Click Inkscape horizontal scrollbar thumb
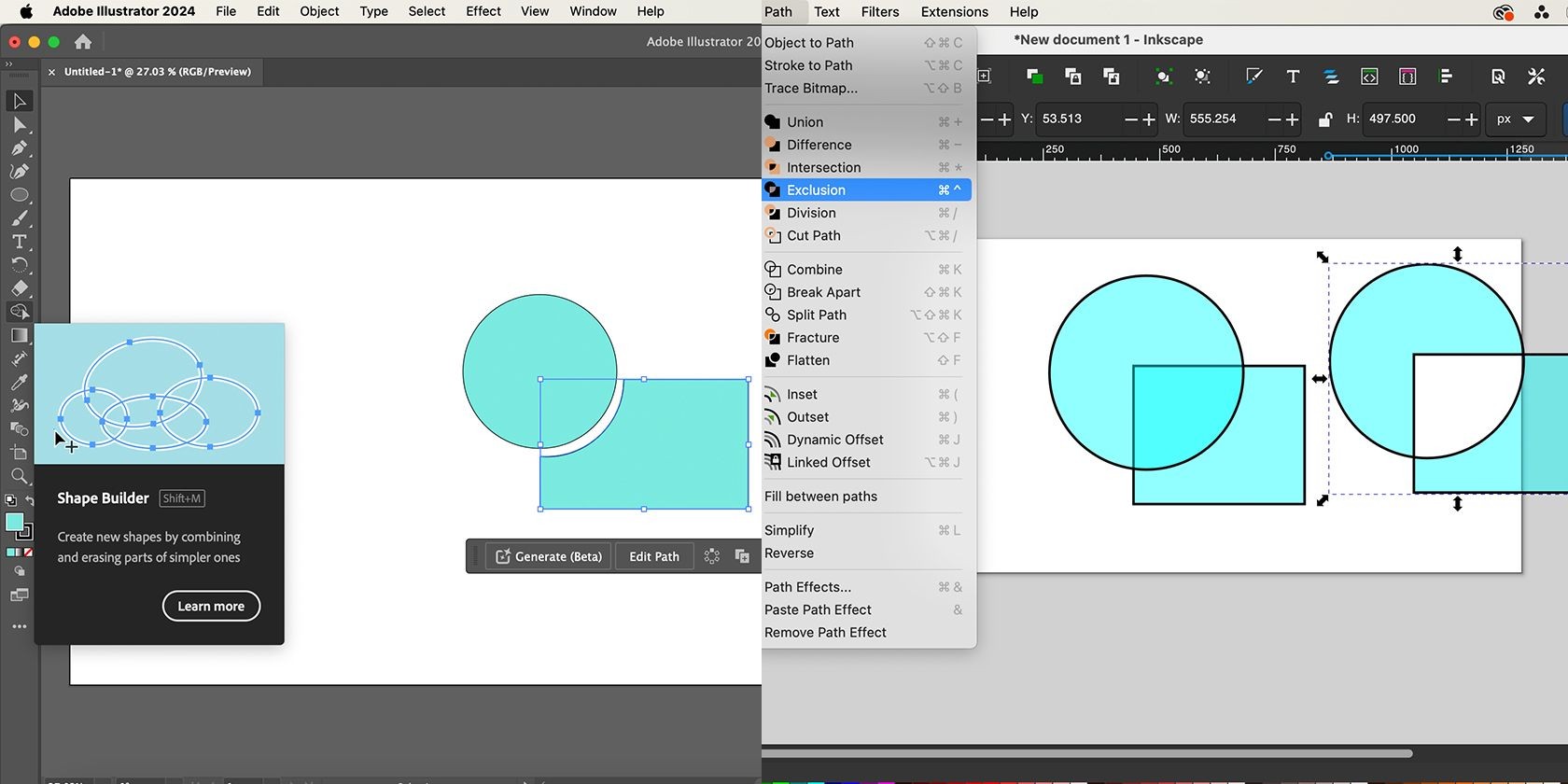Image resolution: width=1568 pixels, height=784 pixels. [x=1087, y=753]
